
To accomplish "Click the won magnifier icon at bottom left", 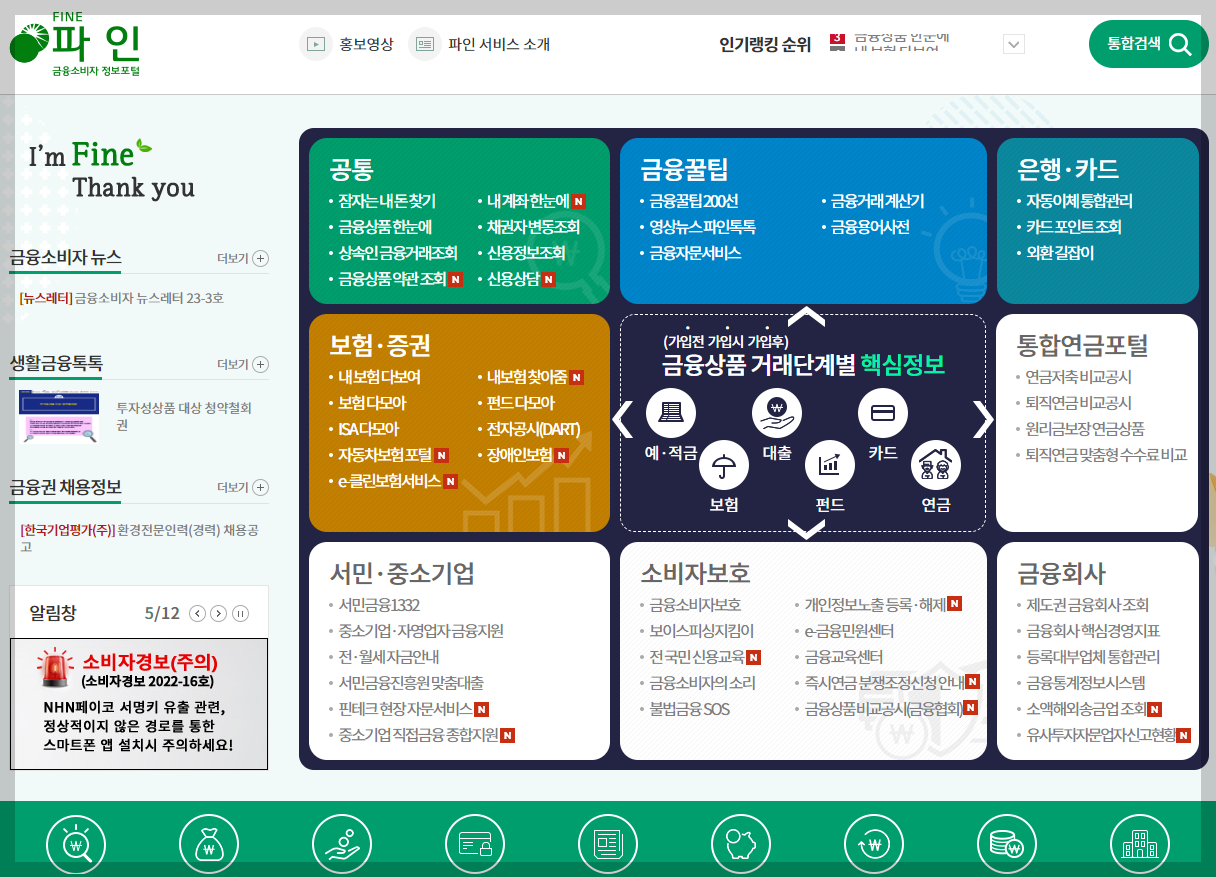I will pyautogui.click(x=75, y=843).
